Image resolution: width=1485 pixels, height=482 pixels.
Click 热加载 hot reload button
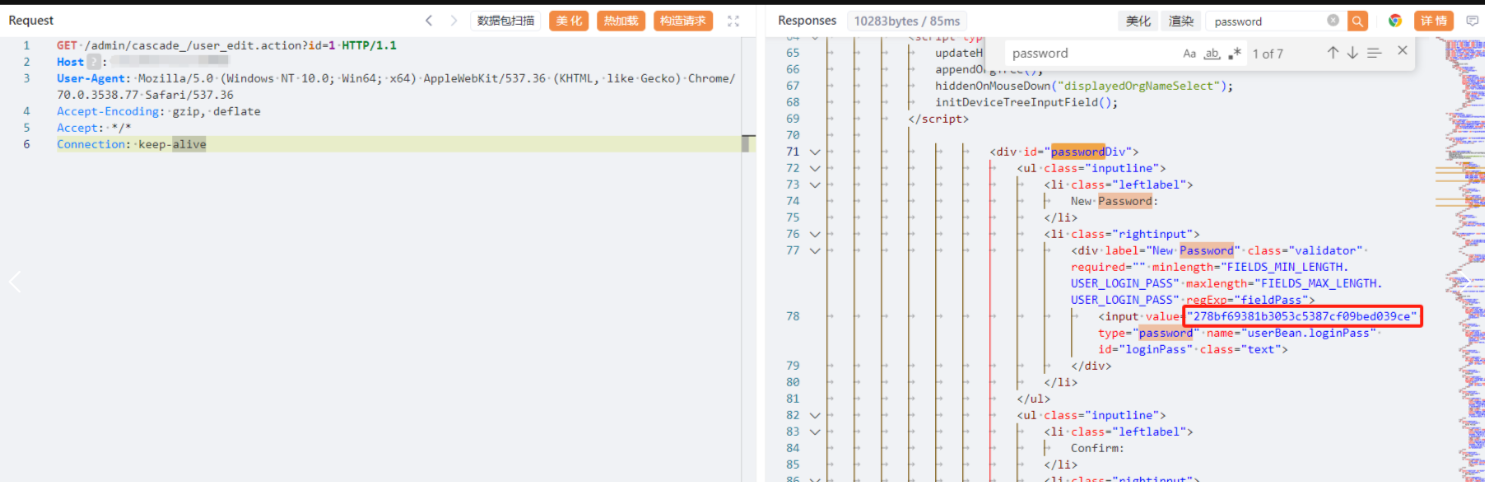coord(621,21)
